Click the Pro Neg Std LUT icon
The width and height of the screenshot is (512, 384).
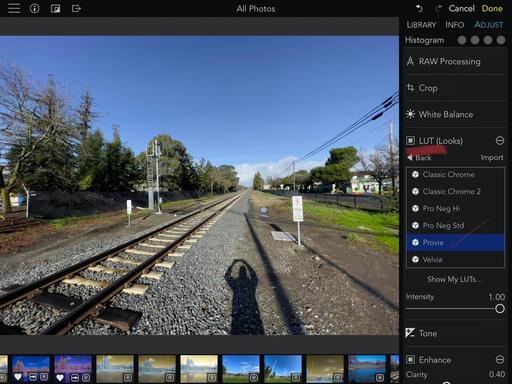pyautogui.click(x=415, y=225)
